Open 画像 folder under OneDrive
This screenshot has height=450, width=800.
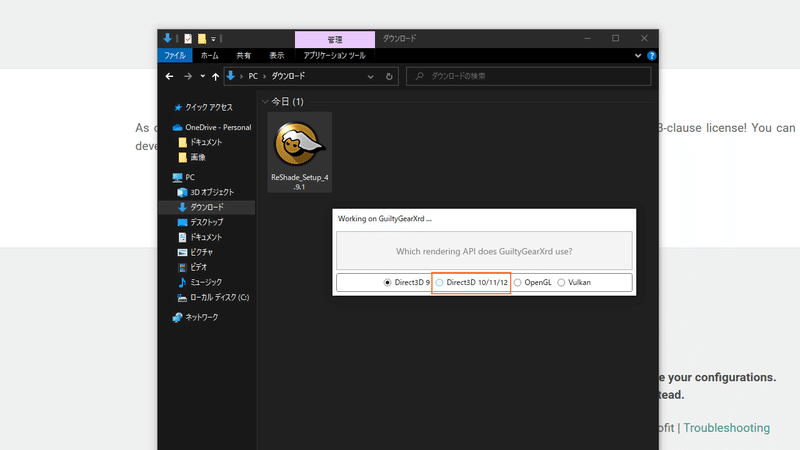click(192, 158)
